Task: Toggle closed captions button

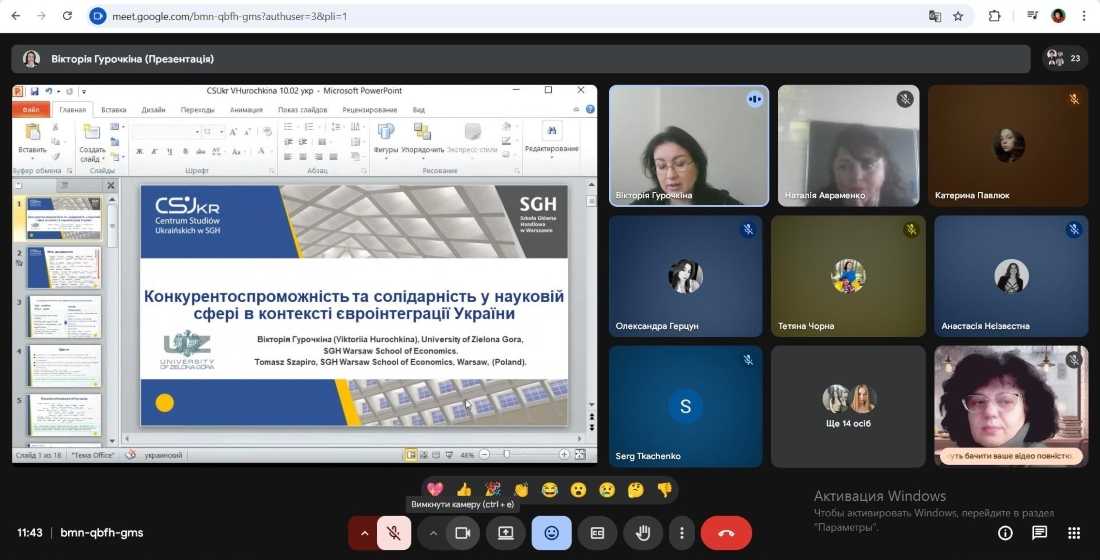Action: (597, 533)
